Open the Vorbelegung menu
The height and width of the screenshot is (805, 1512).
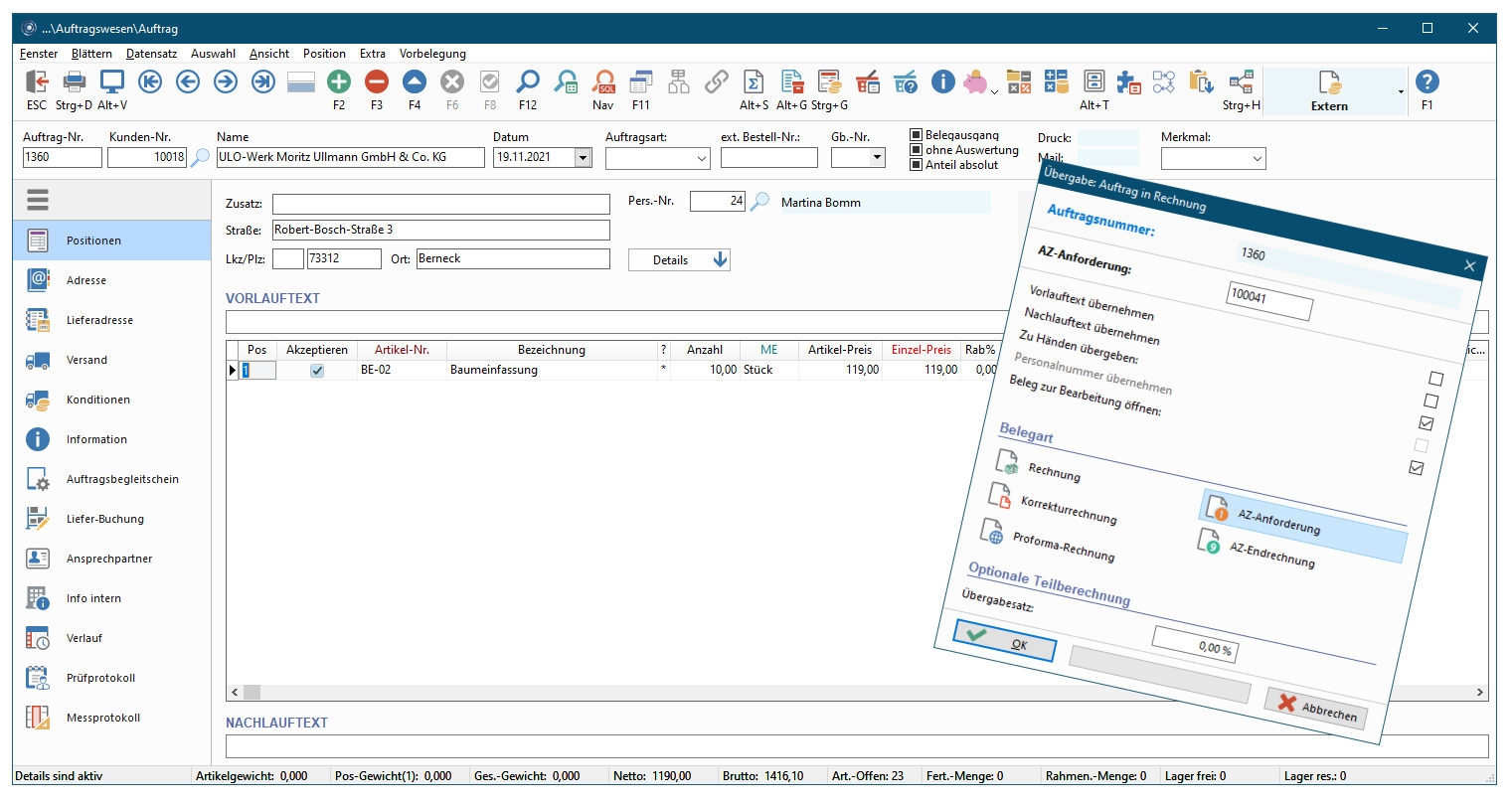tap(432, 54)
